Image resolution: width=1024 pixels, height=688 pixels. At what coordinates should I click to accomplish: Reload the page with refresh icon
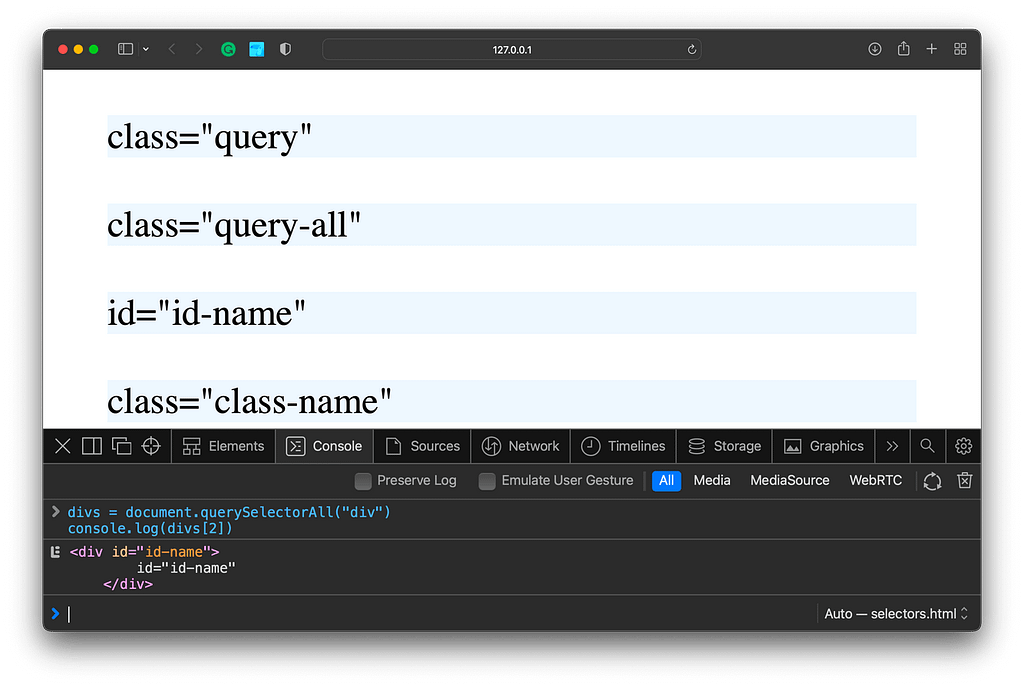(x=692, y=50)
